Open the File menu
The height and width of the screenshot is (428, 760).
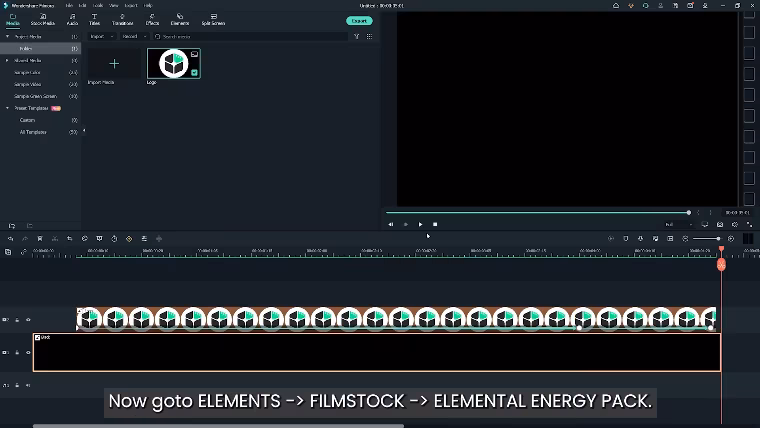tap(69, 6)
